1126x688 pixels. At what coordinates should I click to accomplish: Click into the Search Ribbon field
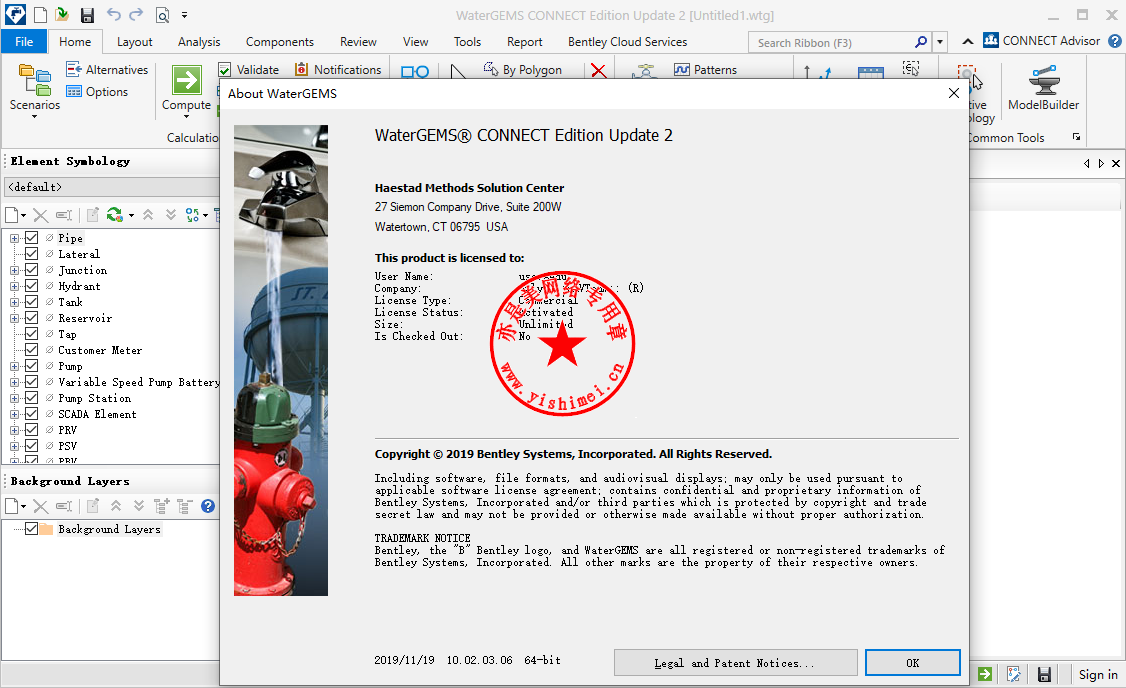tap(832, 42)
